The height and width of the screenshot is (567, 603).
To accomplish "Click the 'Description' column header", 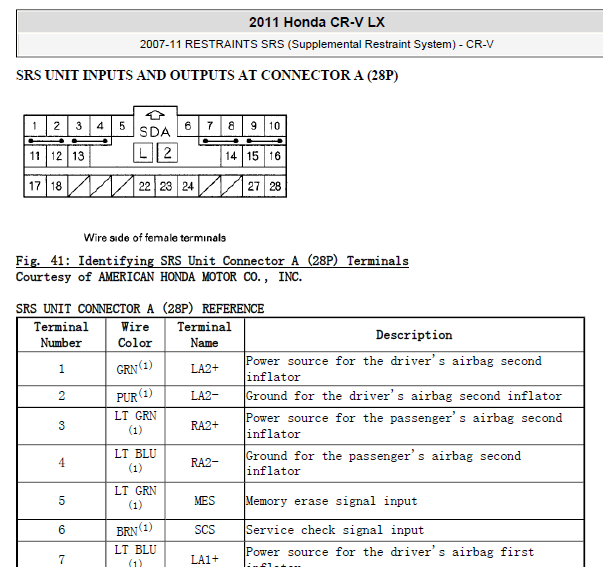I will click(414, 335).
